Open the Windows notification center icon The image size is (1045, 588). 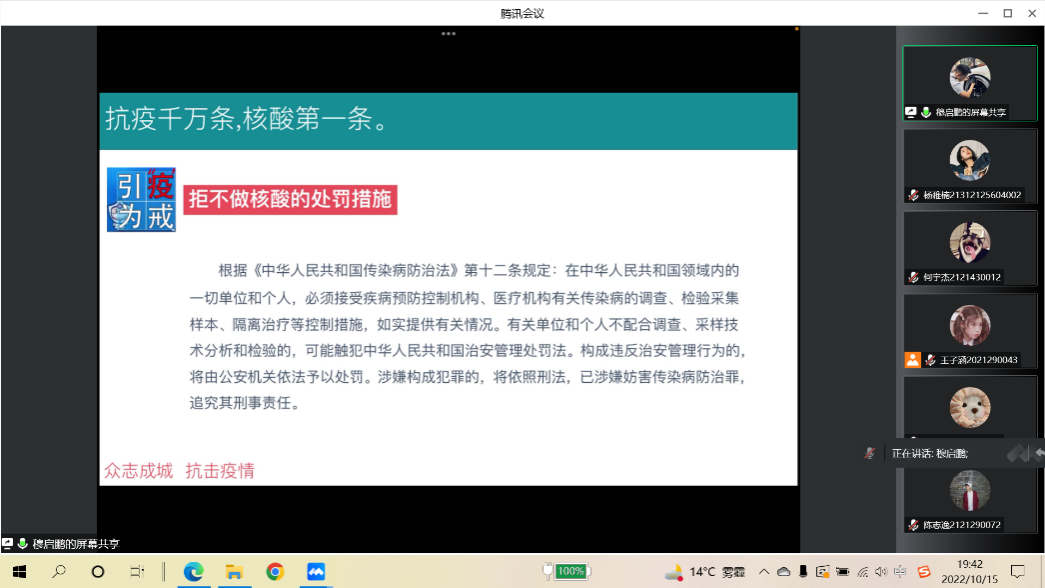(x=1018, y=572)
